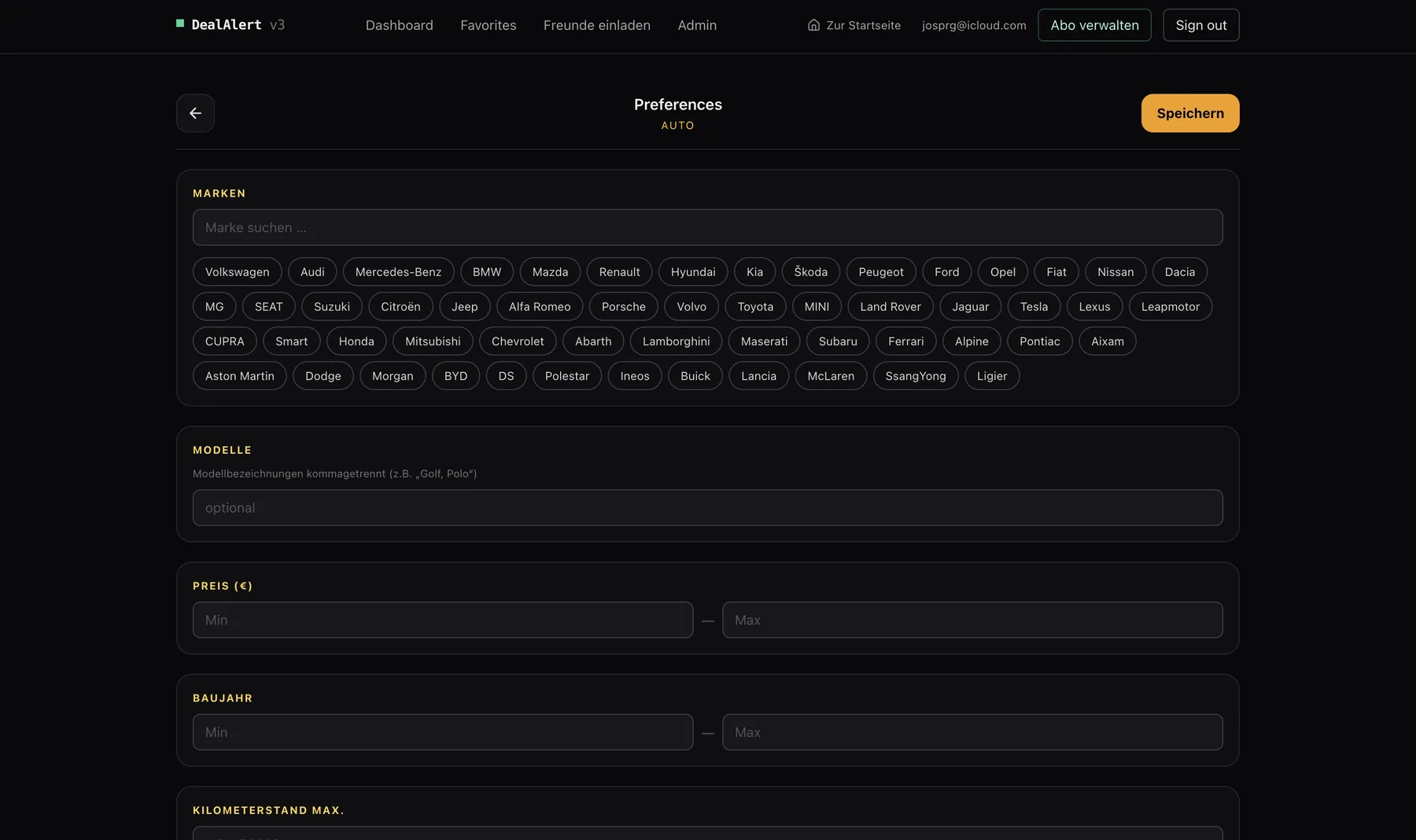This screenshot has width=1416, height=840.
Task: Save preferences with Speichern
Action: 1190,113
